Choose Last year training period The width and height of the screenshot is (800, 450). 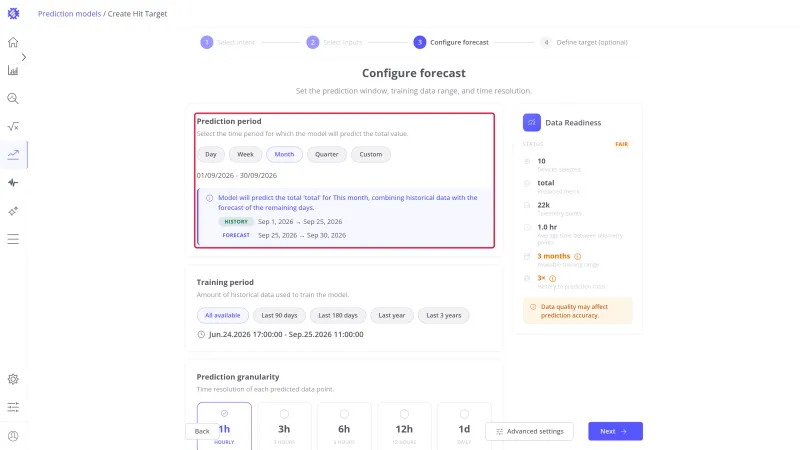(x=392, y=316)
